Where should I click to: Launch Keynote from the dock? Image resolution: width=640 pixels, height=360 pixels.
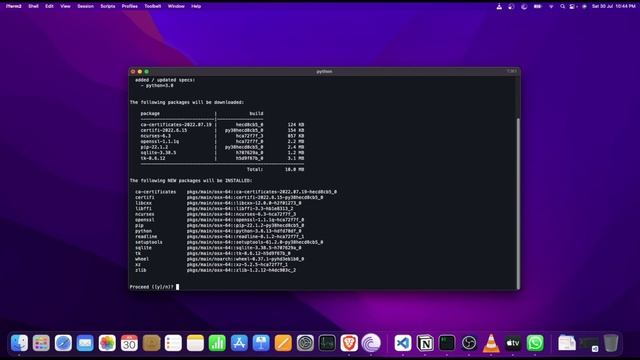(x=261, y=343)
